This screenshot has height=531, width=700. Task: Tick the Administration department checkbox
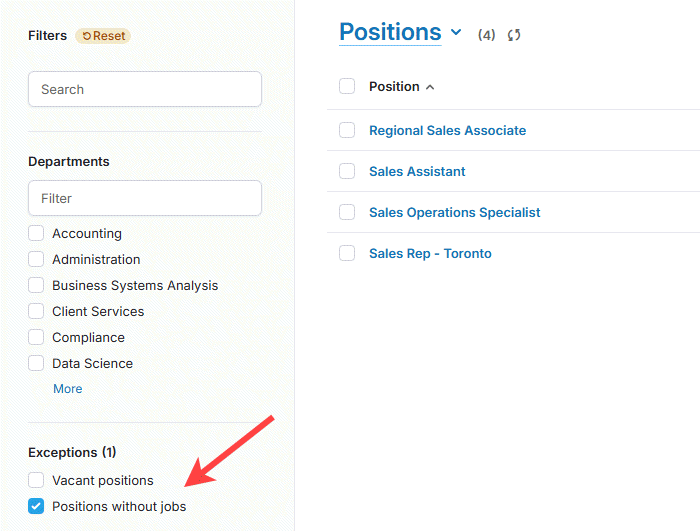(36, 259)
